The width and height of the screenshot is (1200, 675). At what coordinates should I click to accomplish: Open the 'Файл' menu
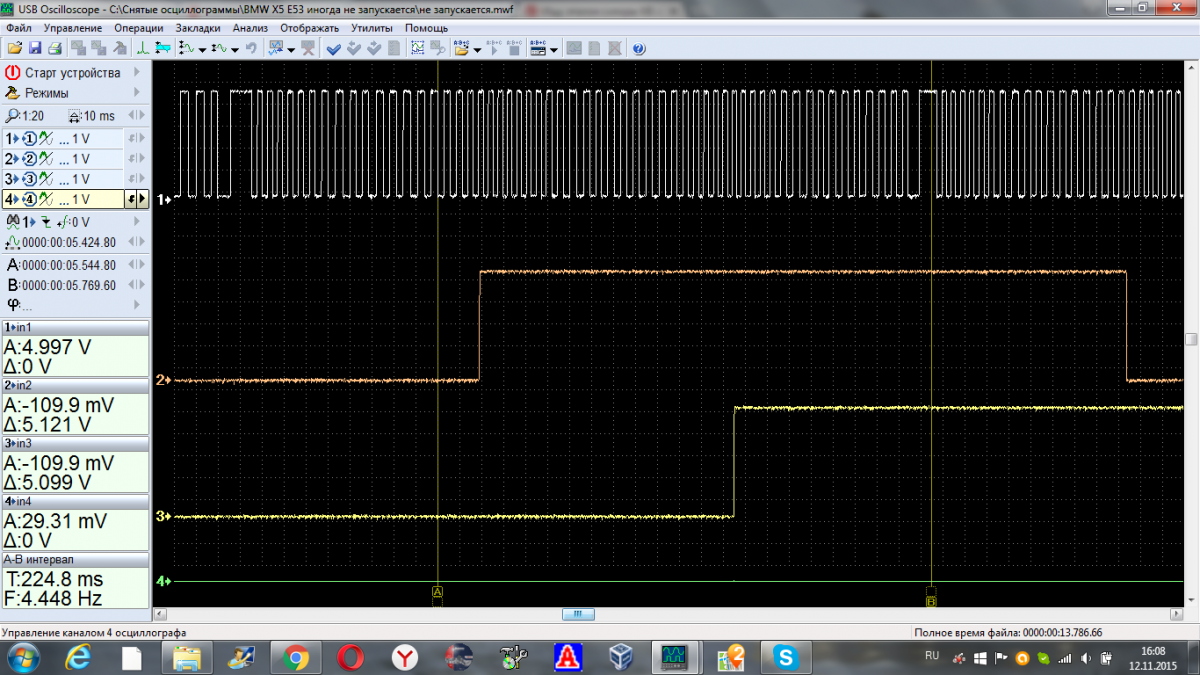[x=18, y=28]
